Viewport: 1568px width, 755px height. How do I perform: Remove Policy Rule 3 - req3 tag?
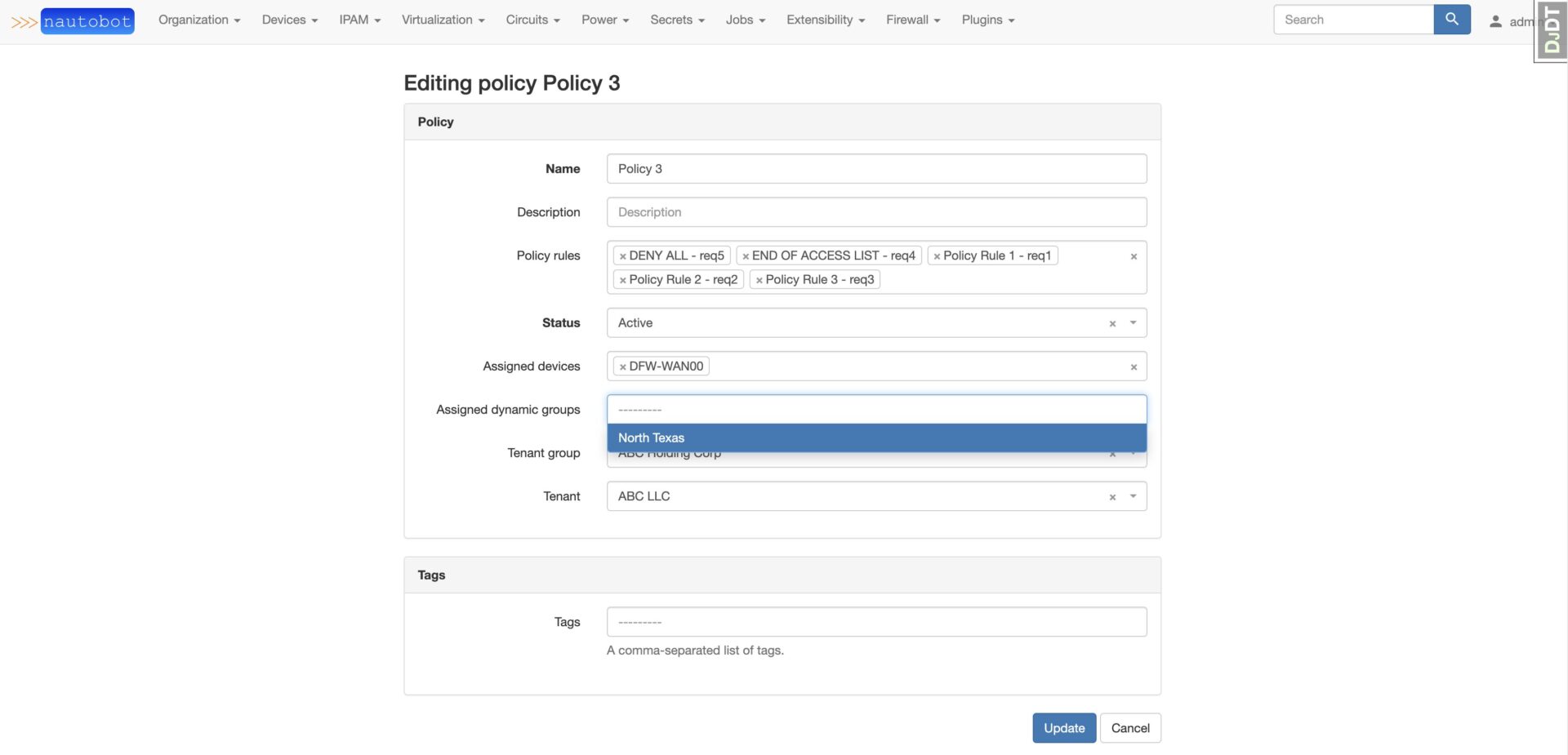pos(759,280)
